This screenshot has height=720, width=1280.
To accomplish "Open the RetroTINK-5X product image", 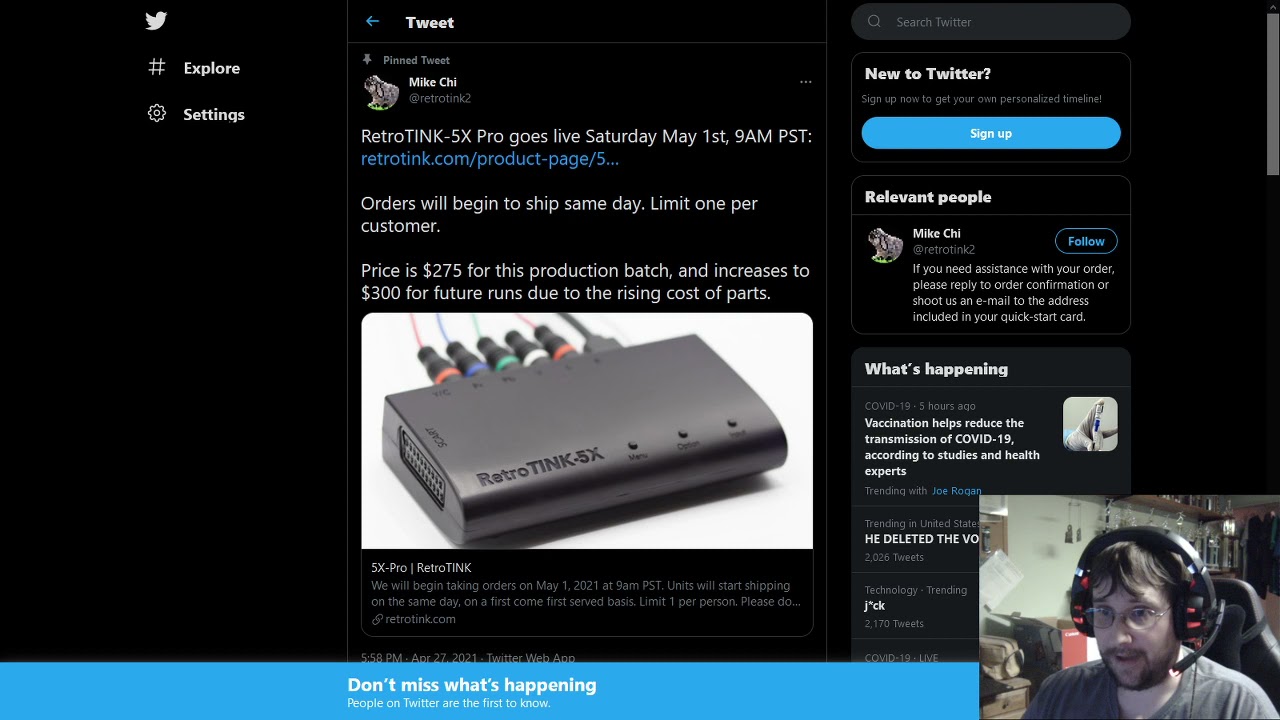I will tap(587, 431).
